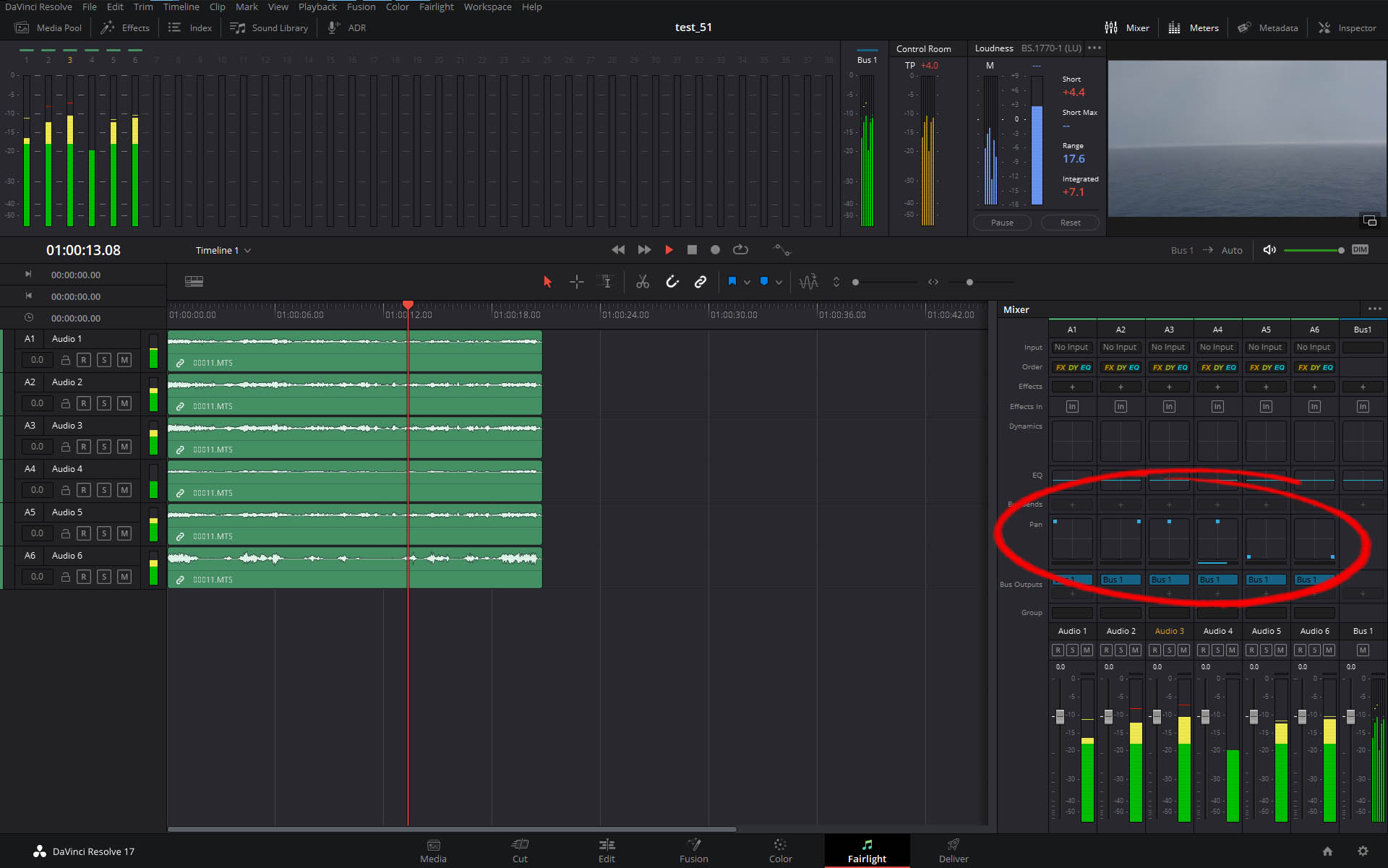Screen dimensions: 1388x868
Task: Mute monitor with speaker icon
Action: pos(1269,250)
